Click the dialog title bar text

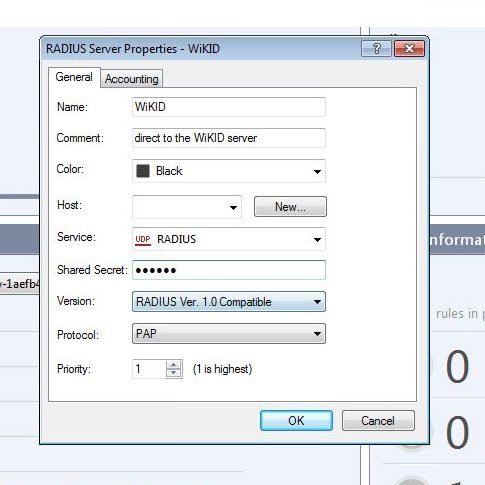(133, 49)
